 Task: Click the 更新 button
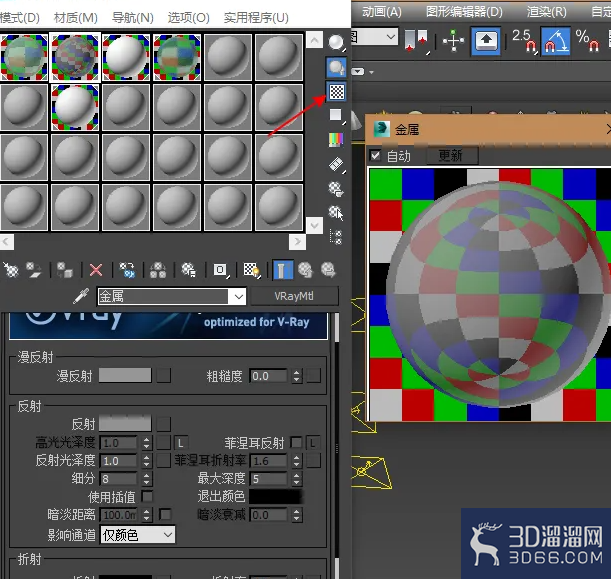[x=452, y=156]
